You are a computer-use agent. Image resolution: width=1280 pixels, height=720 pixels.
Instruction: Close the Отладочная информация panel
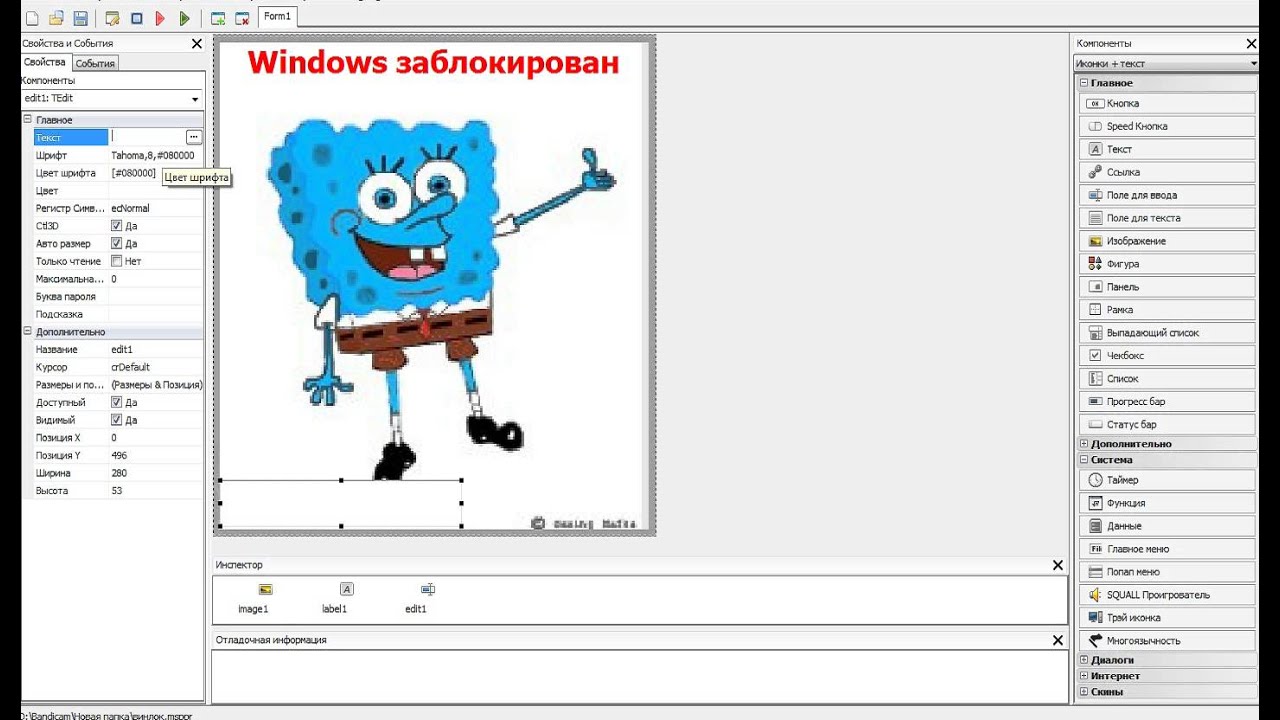pyautogui.click(x=1058, y=640)
